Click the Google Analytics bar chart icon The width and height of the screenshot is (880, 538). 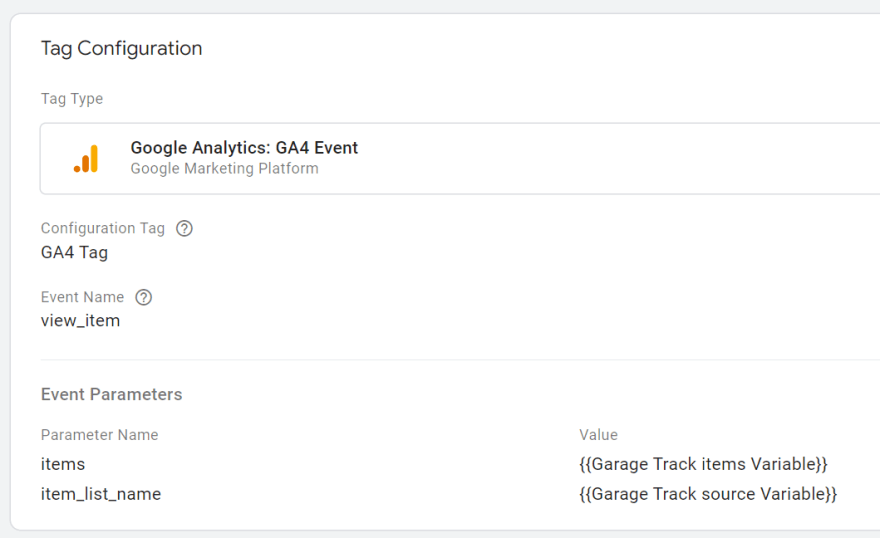(x=86, y=159)
